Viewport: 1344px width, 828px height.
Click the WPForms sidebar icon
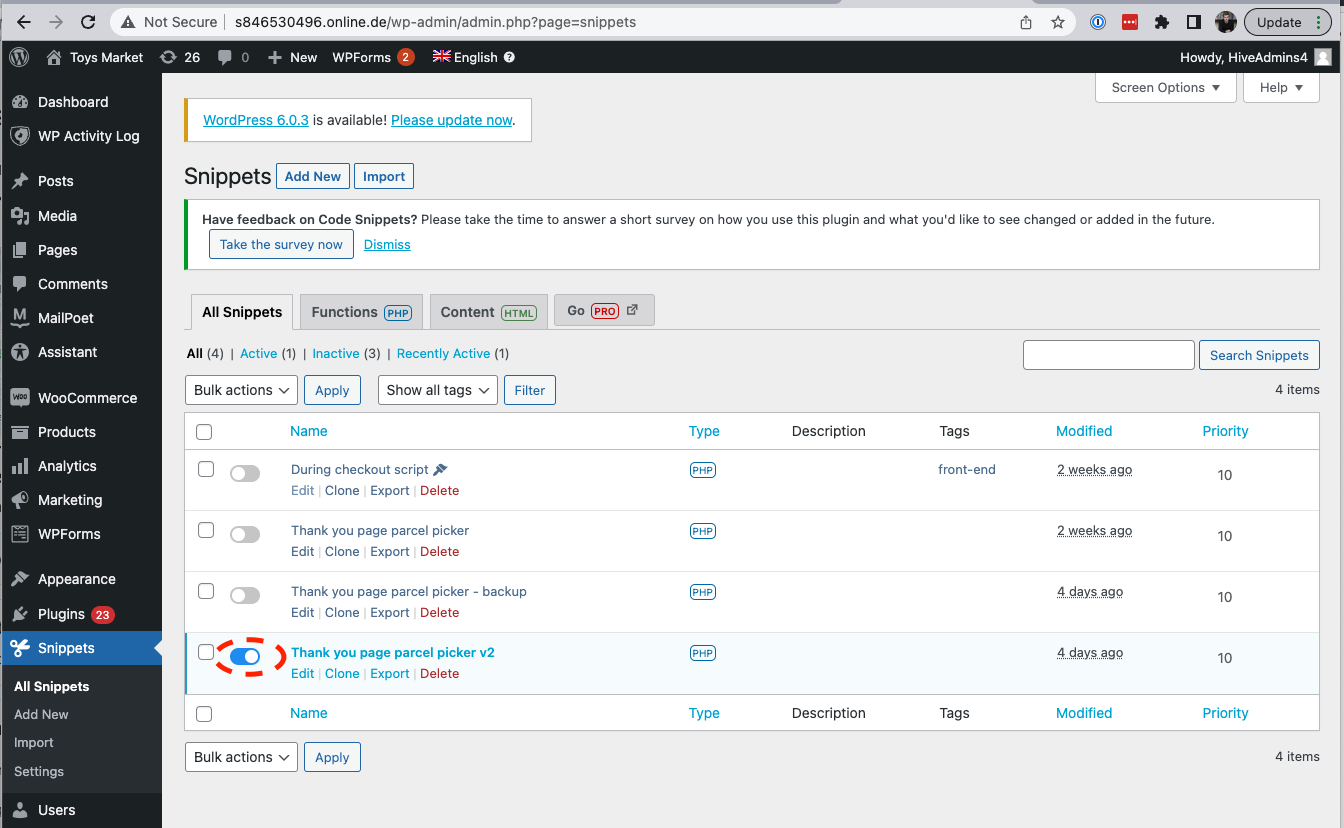(19, 534)
